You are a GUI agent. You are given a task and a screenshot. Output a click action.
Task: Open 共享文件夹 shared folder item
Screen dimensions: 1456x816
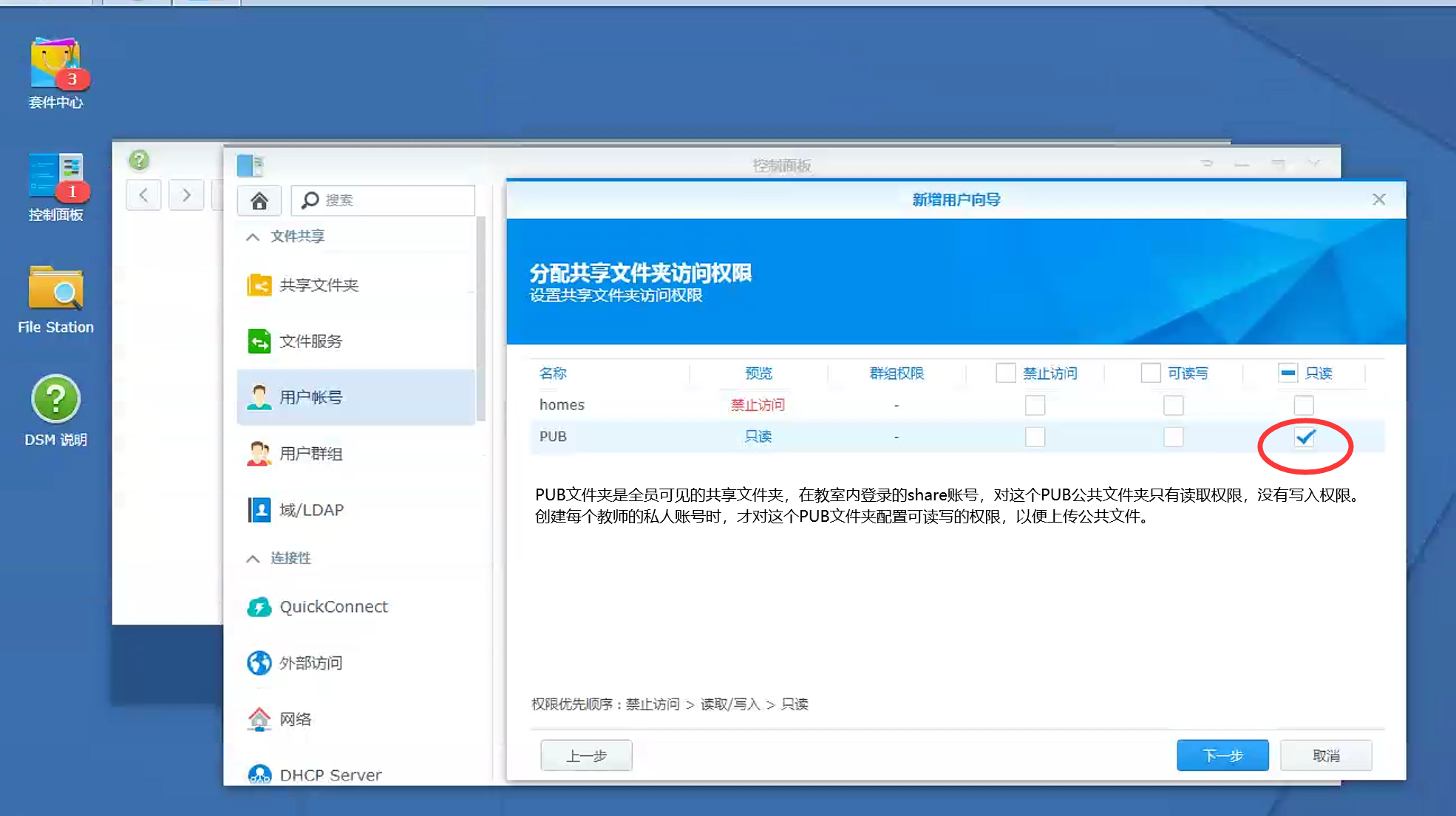point(319,285)
